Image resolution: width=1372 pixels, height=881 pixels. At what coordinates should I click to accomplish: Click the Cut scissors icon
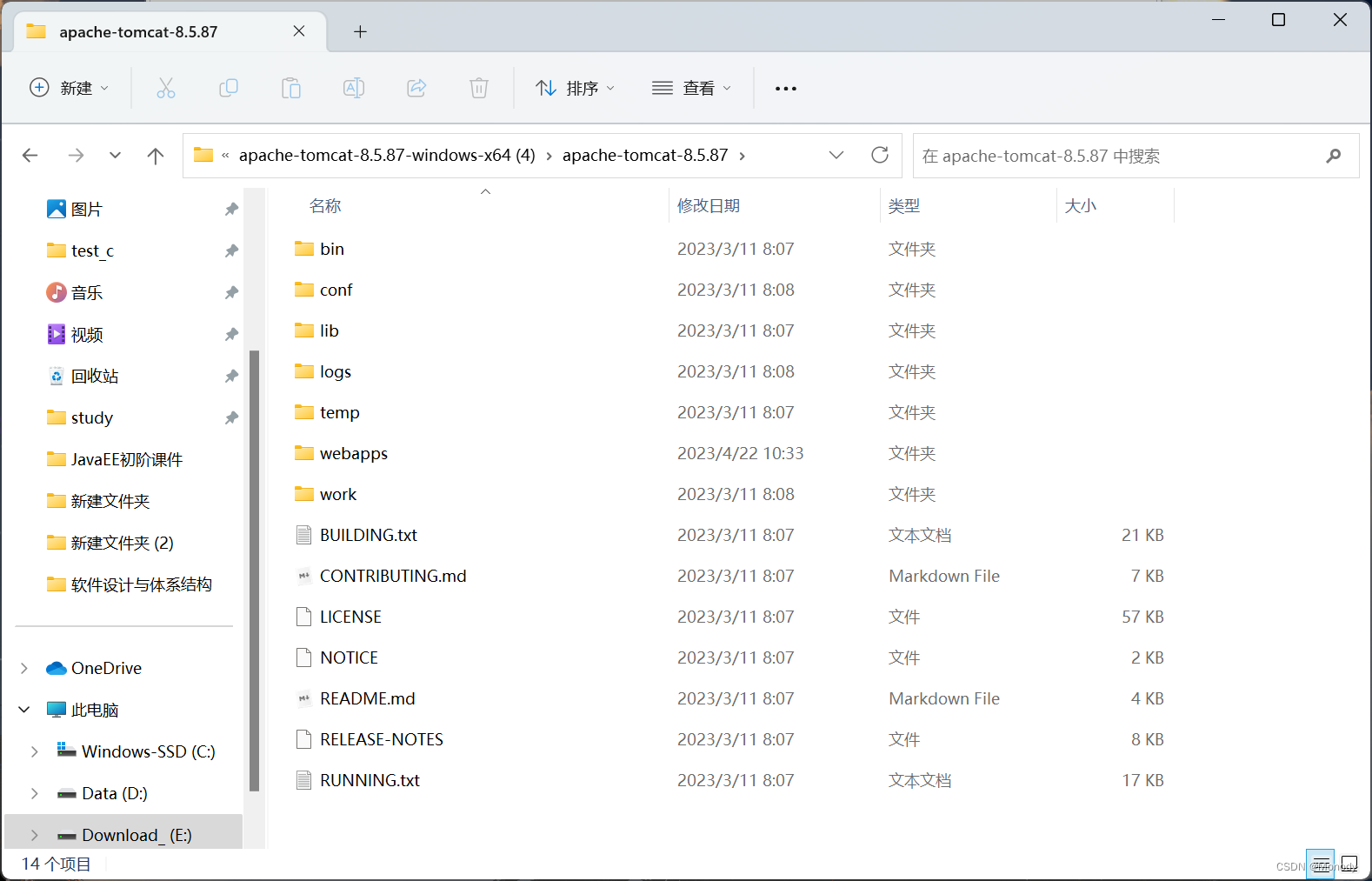click(166, 88)
